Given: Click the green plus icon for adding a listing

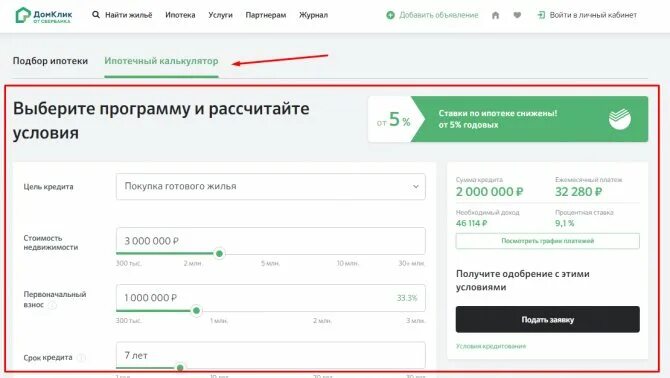Looking at the screenshot, I should [390, 15].
